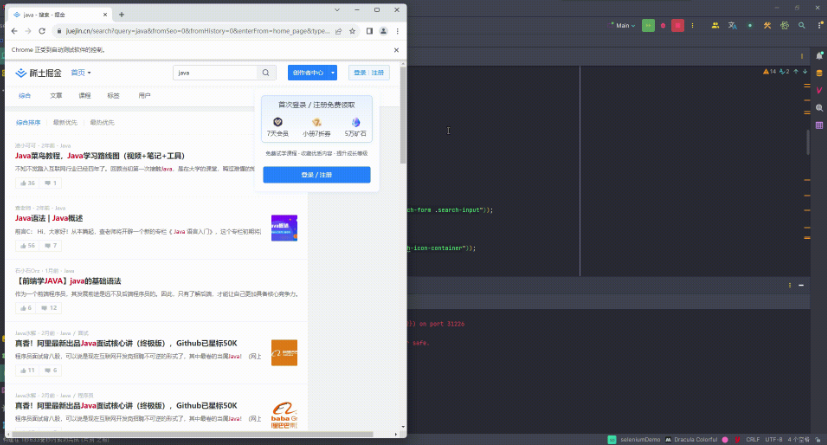Select 最新优先 sort option
This screenshot has width=827, height=445.
[65, 122]
